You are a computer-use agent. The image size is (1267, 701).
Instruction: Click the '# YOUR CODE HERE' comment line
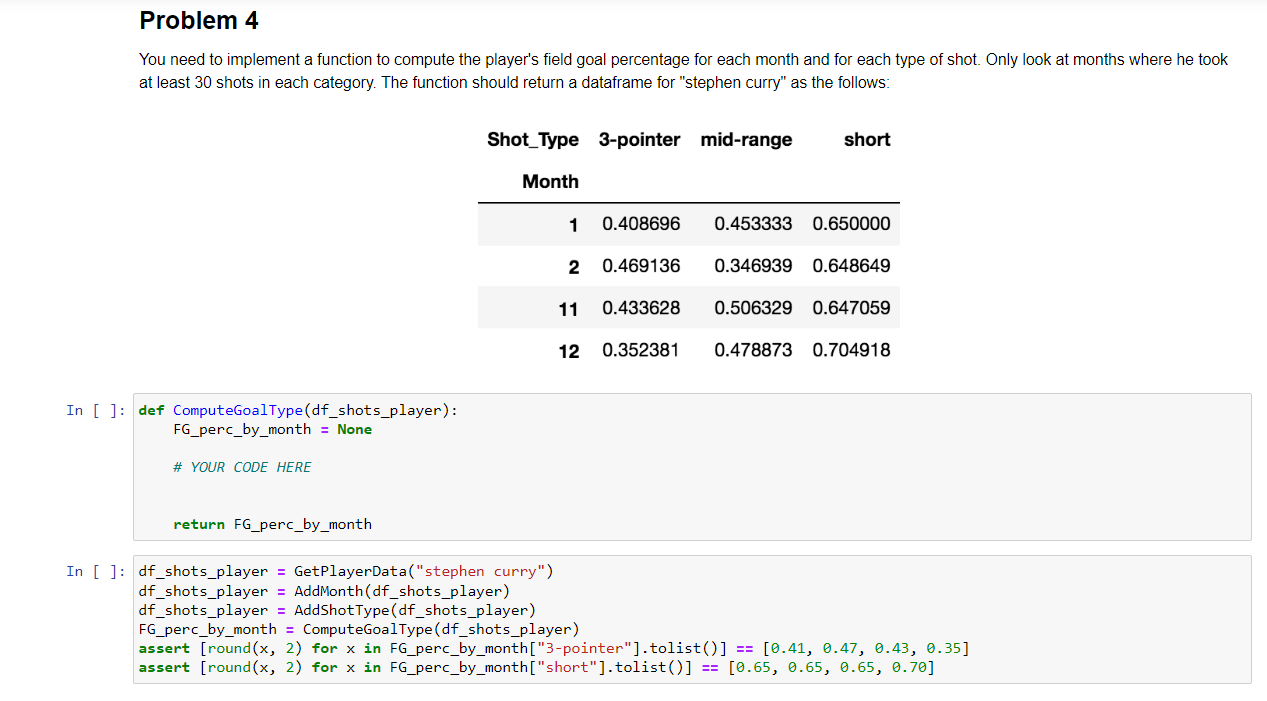[x=242, y=467]
